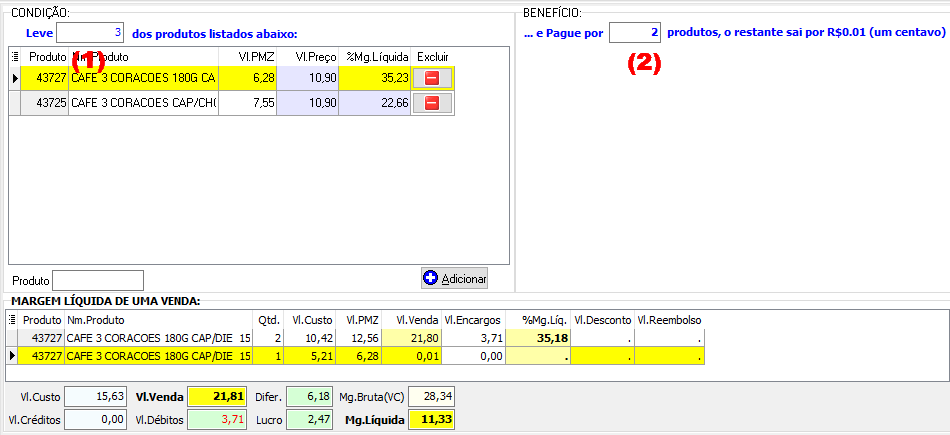Select Vl.Custo cell 10,42
The height and width of the screenshot is (435, 950).
309,339
